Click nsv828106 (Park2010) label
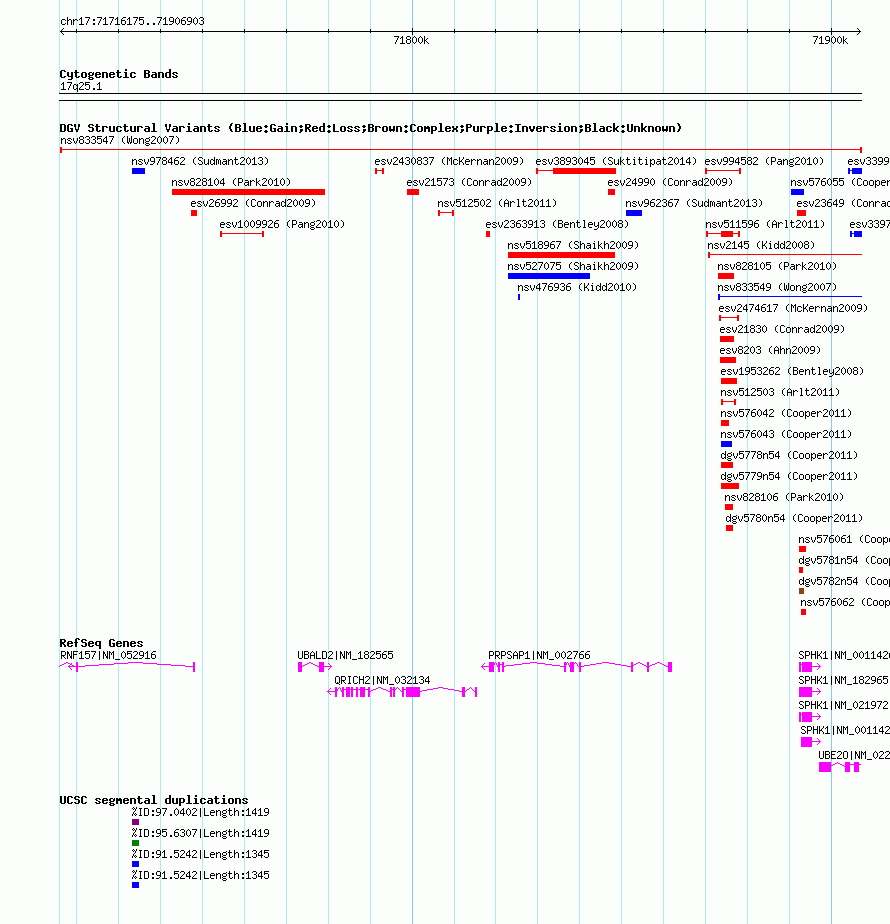890x924 pixels. pos(784,498)
